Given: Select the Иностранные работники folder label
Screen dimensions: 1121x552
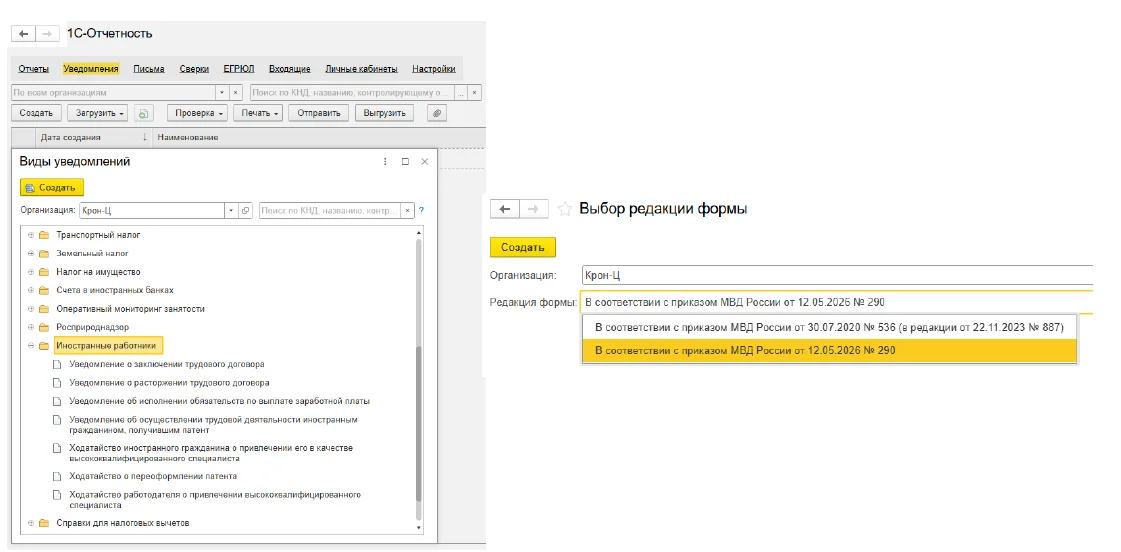Looking at the screenshot, I should (109, 346).
